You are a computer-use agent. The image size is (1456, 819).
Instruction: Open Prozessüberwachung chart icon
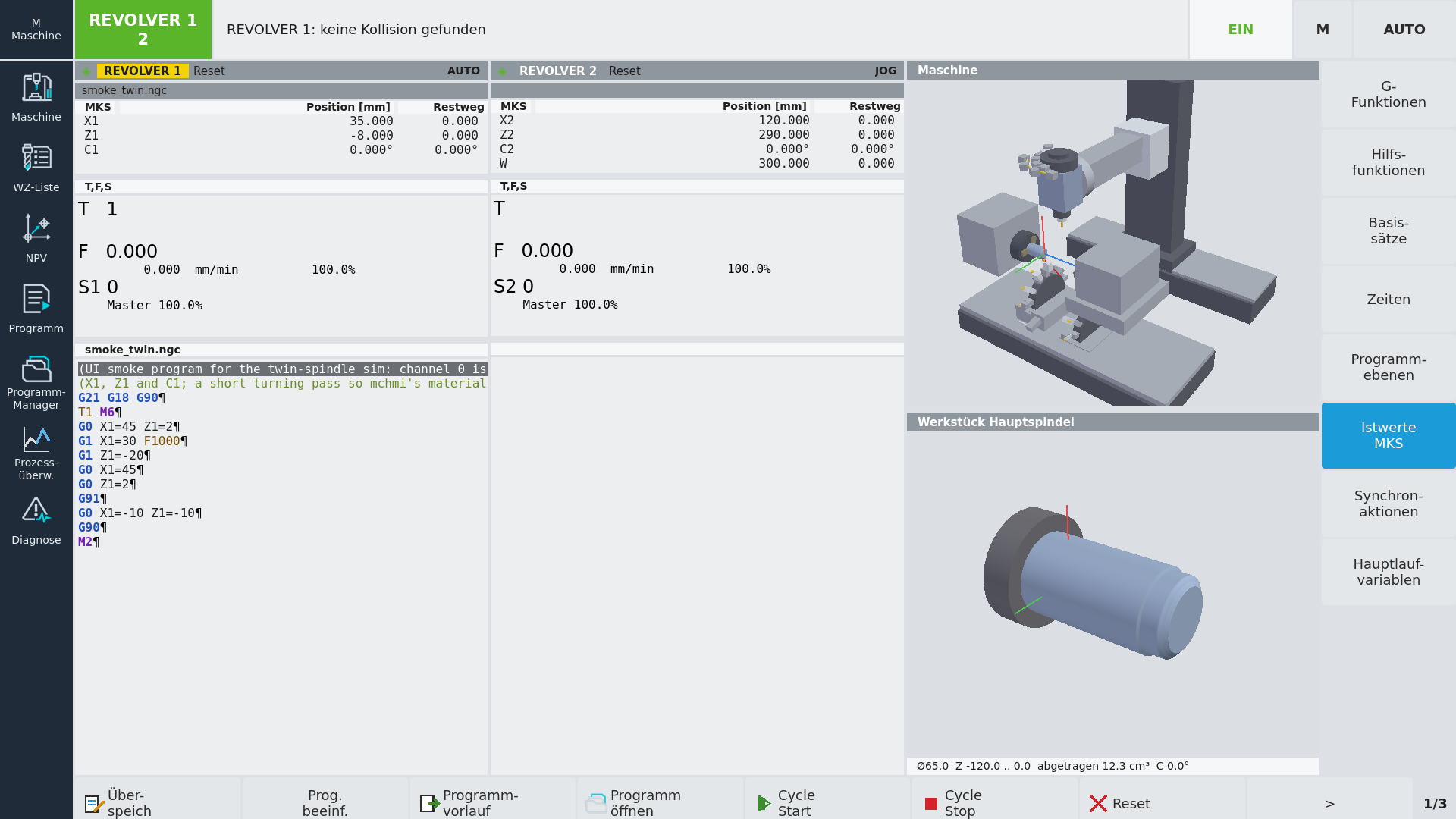tap(36, 439)
